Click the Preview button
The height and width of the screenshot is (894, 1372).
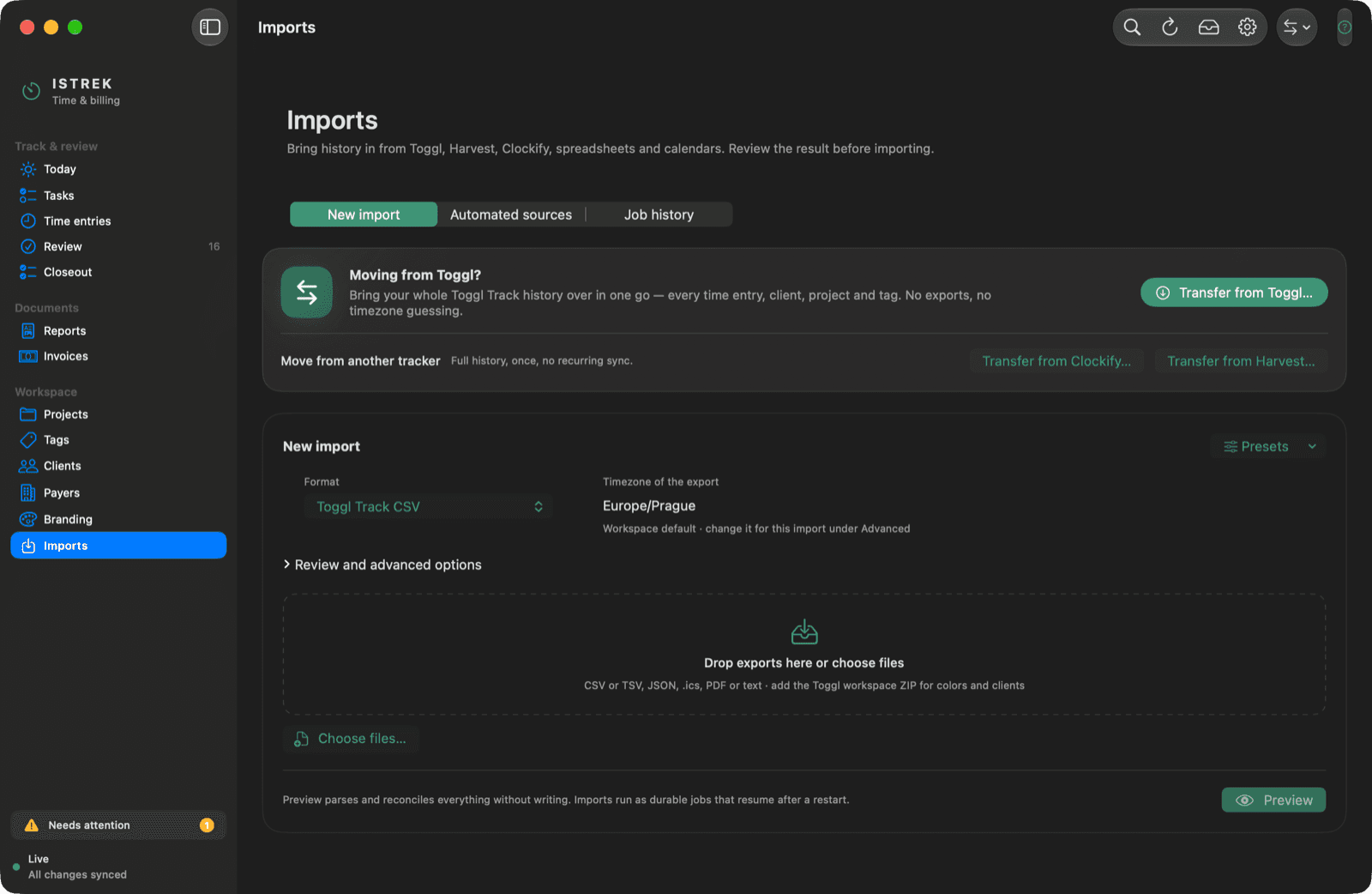click(1273, 800)
